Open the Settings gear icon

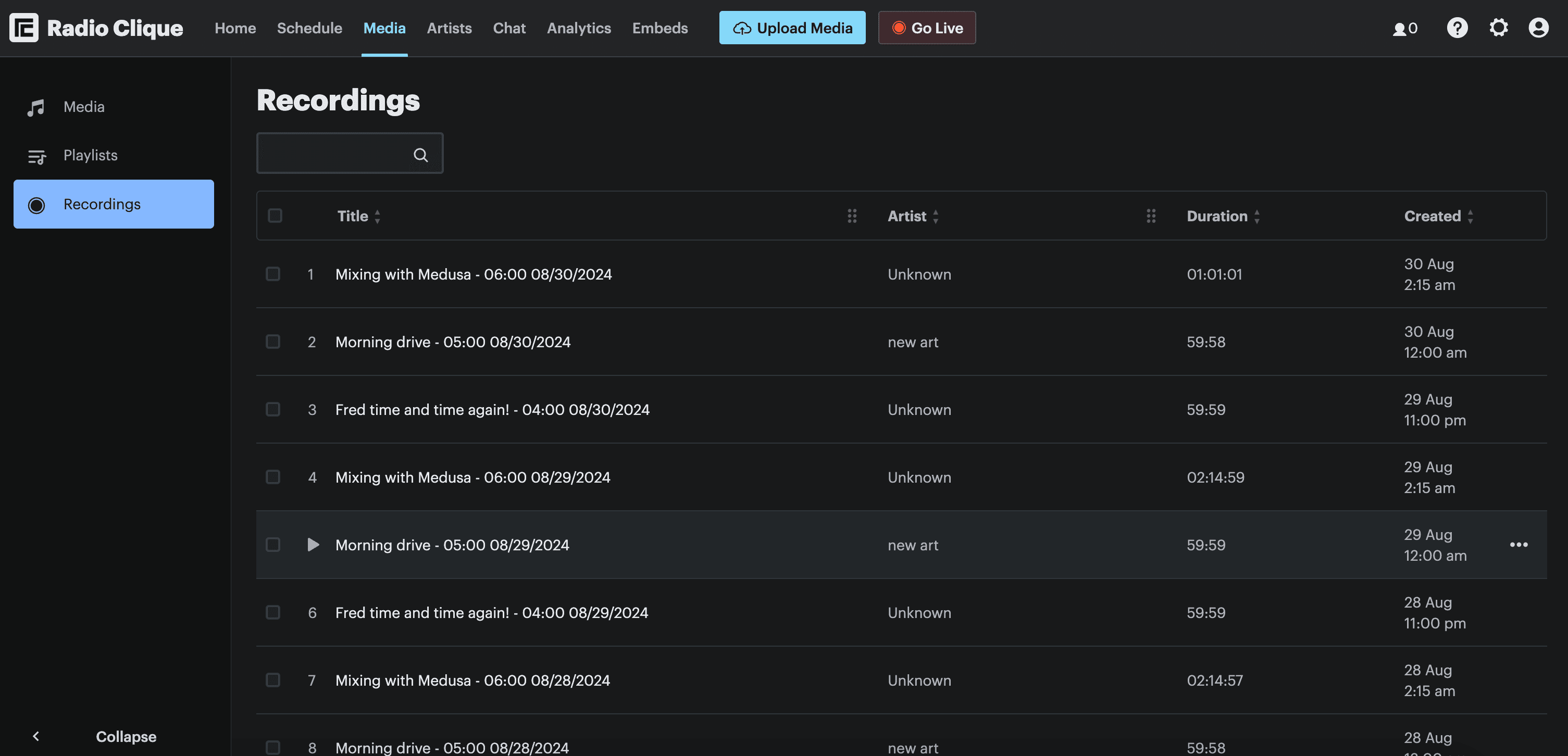(x=1499, y=28)
